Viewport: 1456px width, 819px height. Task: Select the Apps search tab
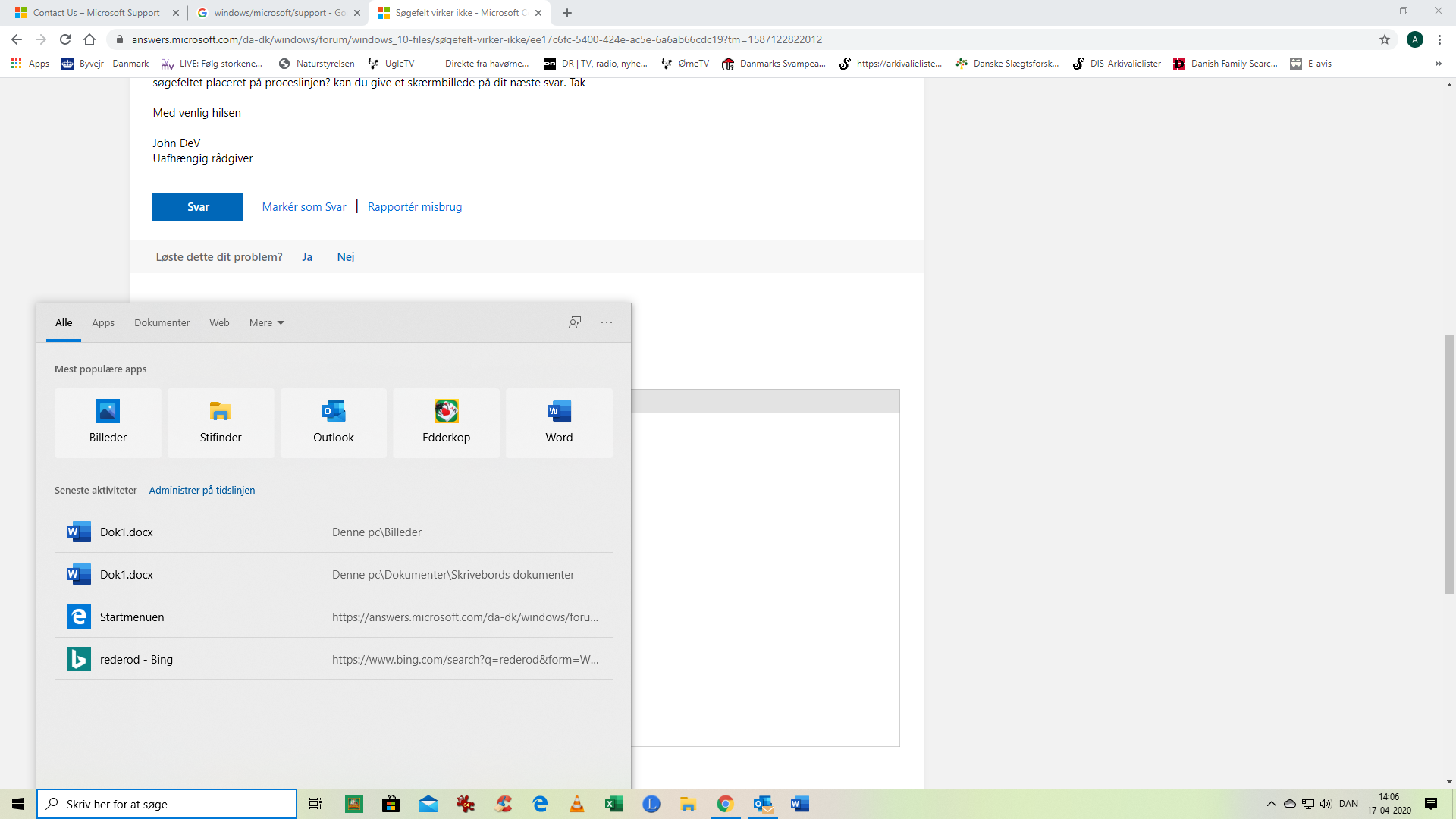tap(103, 322)
